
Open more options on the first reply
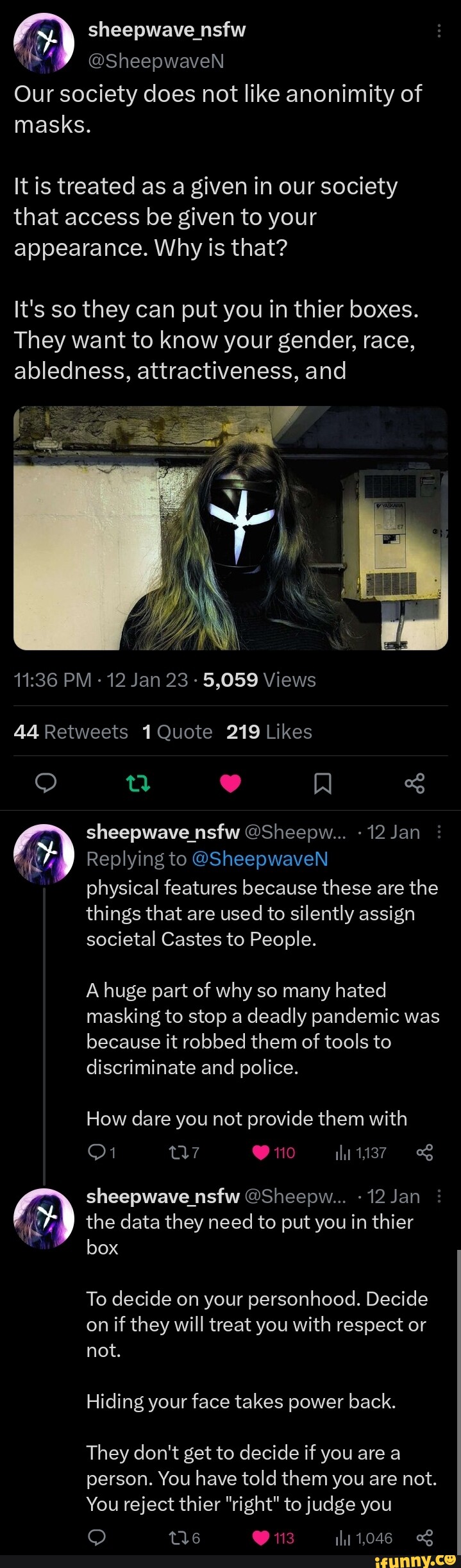[439, 832]
